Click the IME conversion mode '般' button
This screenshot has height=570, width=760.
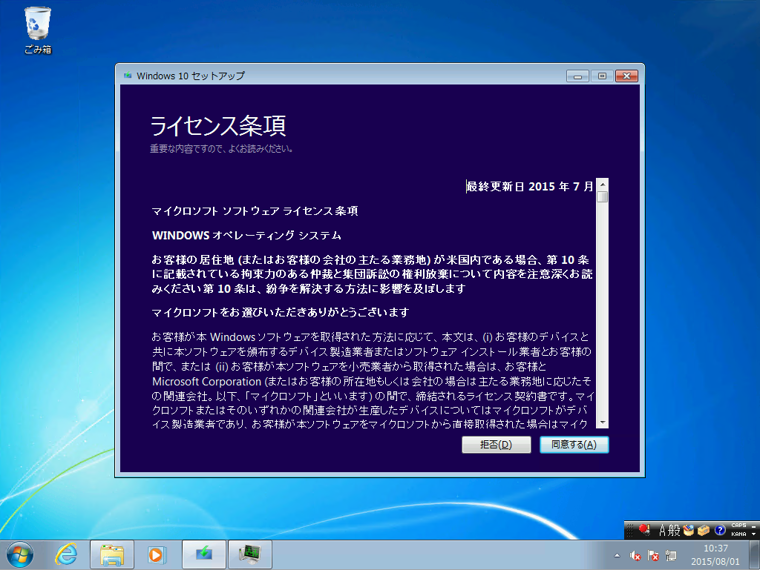(674, 530)
